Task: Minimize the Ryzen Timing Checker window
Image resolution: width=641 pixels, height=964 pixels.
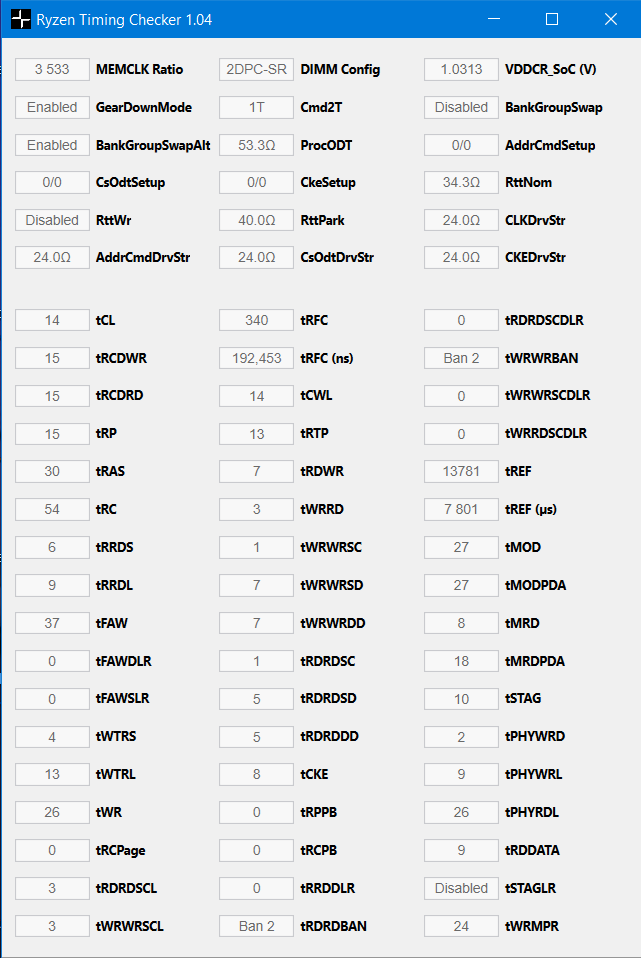Action: coord(493,20)
